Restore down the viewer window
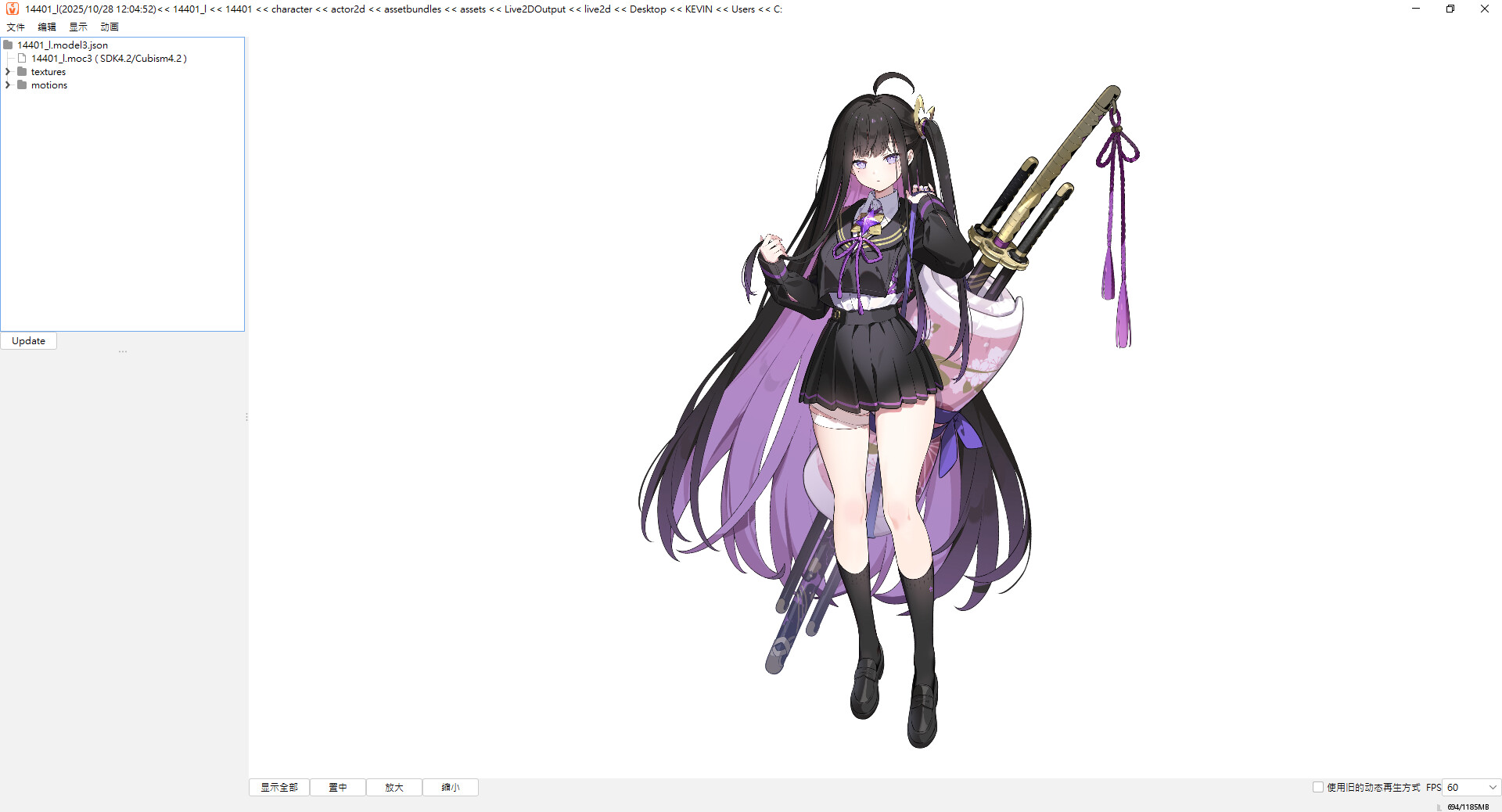Screen dimensions: 1502x812 pos(1450,9)
